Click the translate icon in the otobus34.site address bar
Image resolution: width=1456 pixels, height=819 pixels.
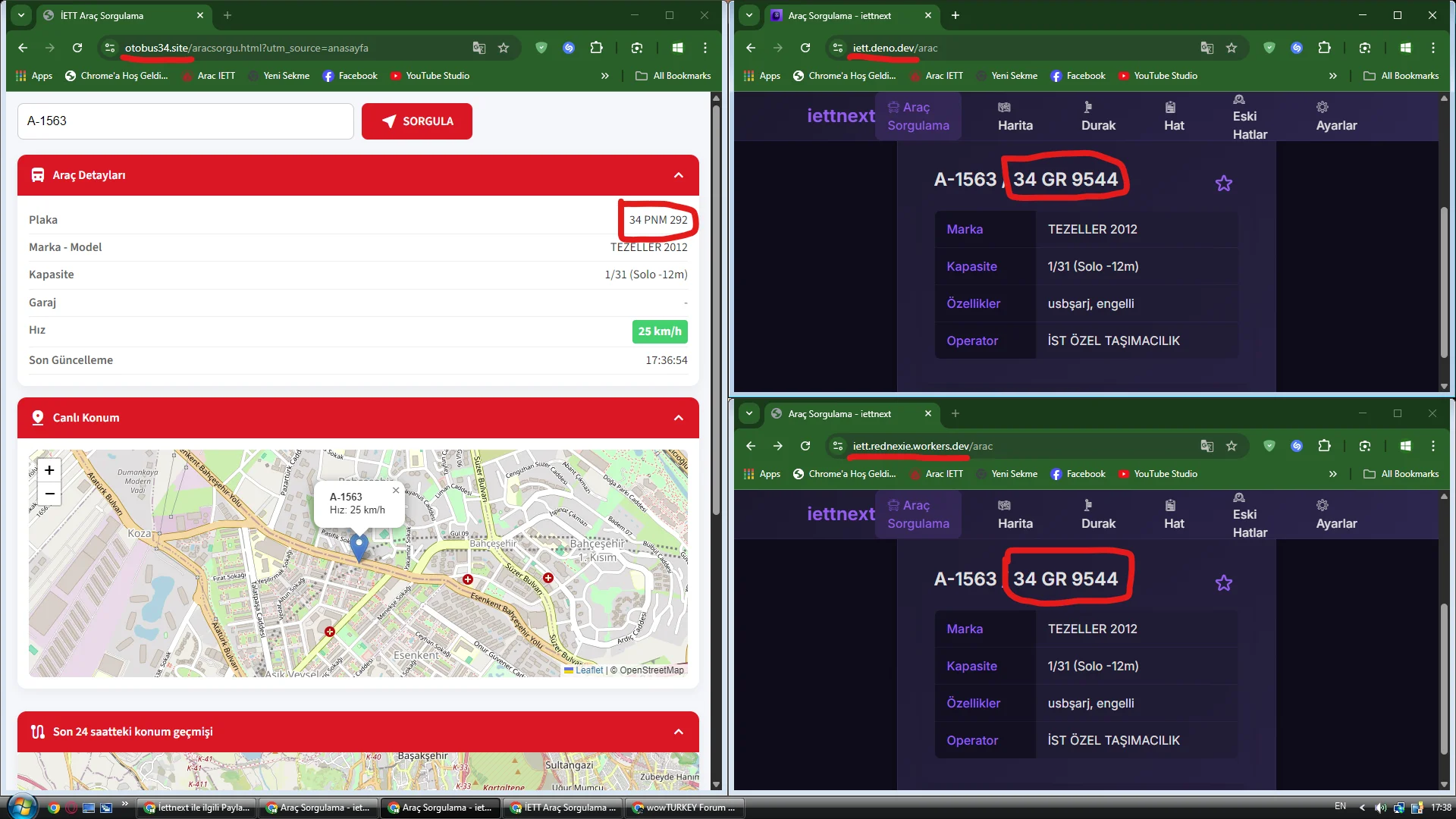[479, 48]
